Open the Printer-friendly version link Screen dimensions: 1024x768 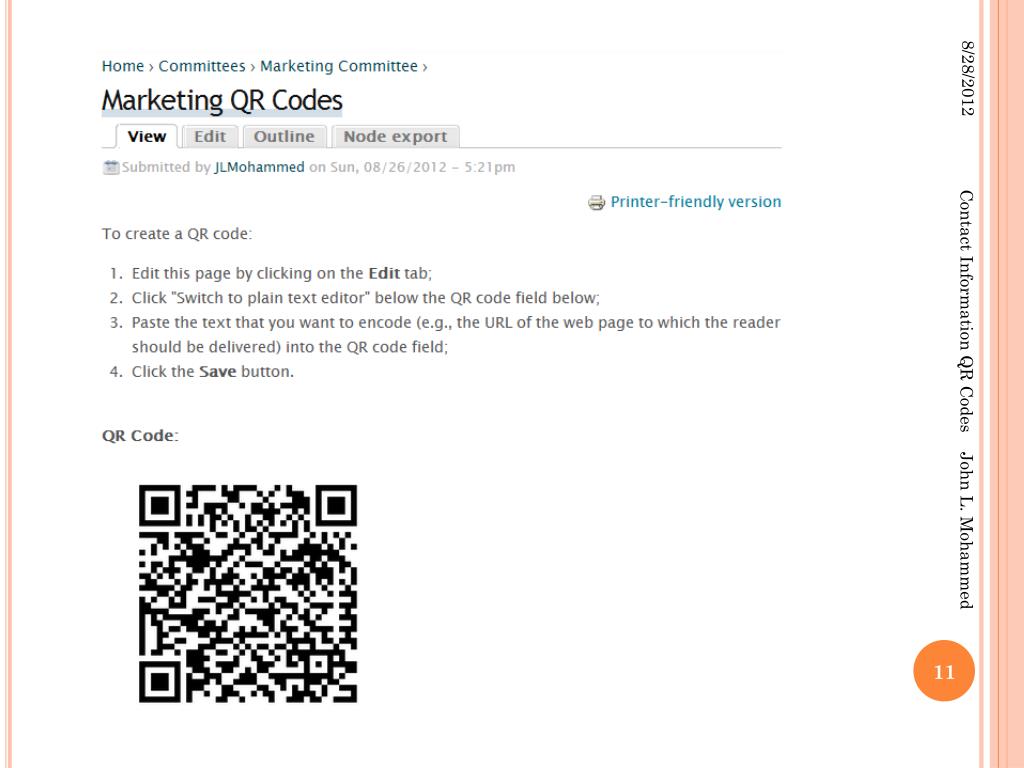(696, 202)
